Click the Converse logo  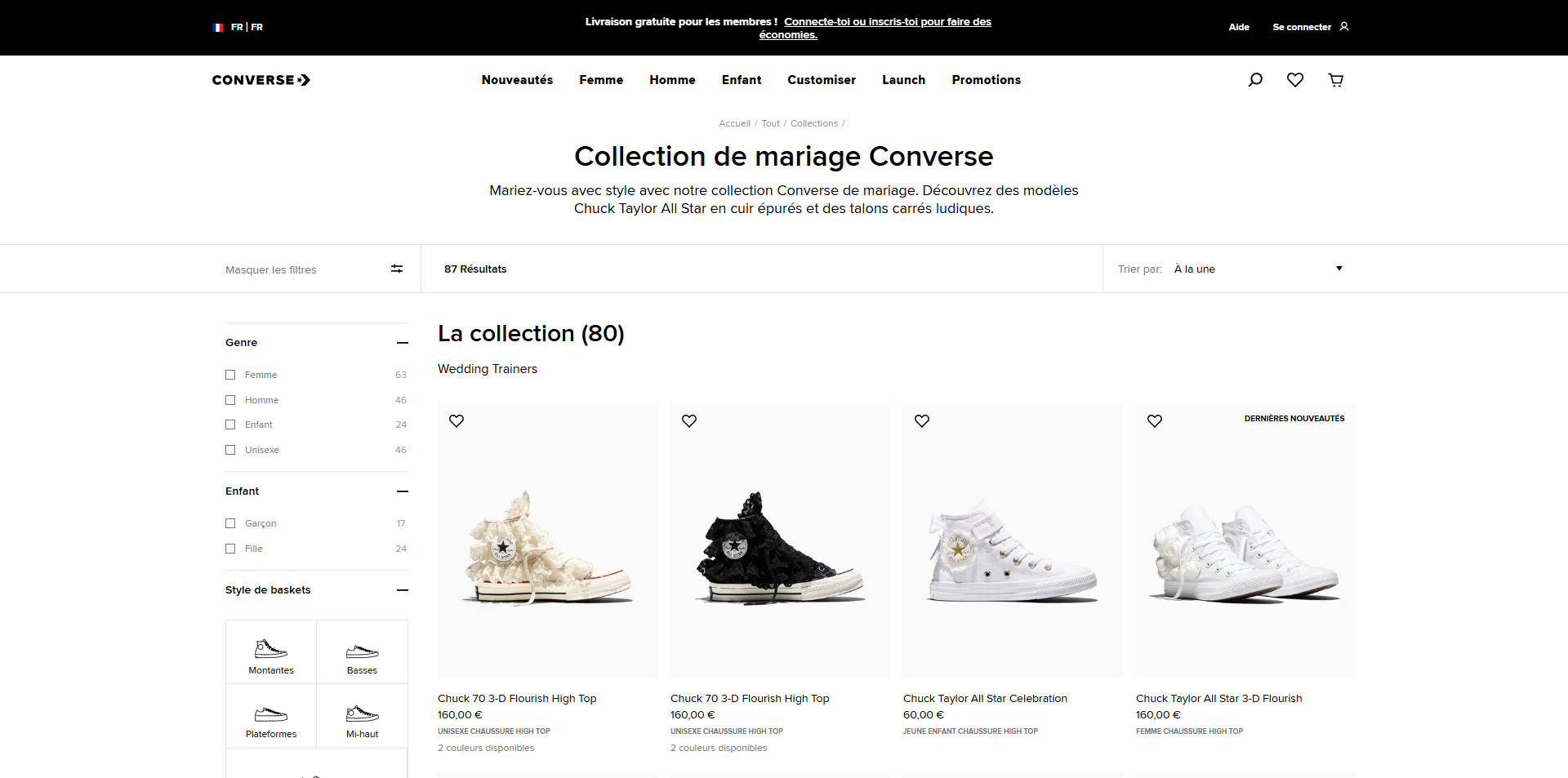point(261,80)
